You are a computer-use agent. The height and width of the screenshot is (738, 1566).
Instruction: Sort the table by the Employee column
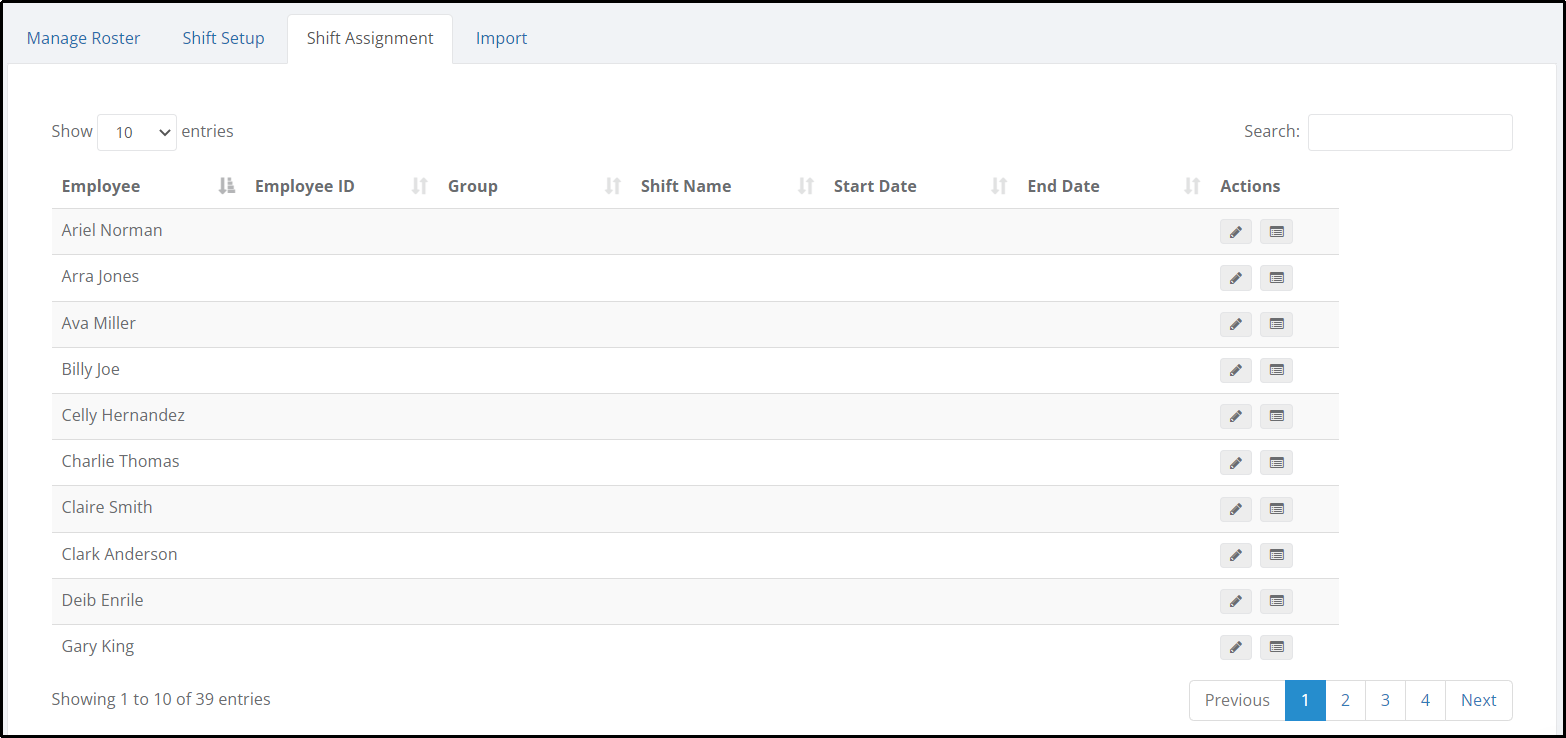click(x=148, y=186)
